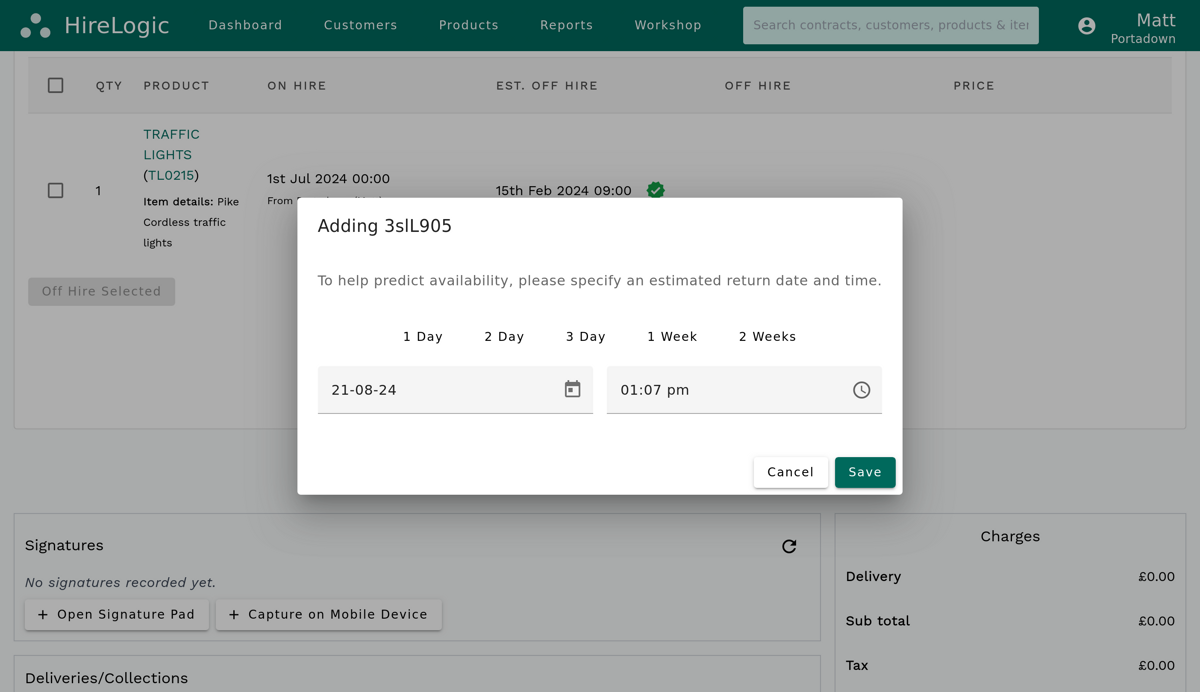The width and height of the screenshot is (1200, 692).
Task: Open the TL0215 product link
Action: (170, 175)
